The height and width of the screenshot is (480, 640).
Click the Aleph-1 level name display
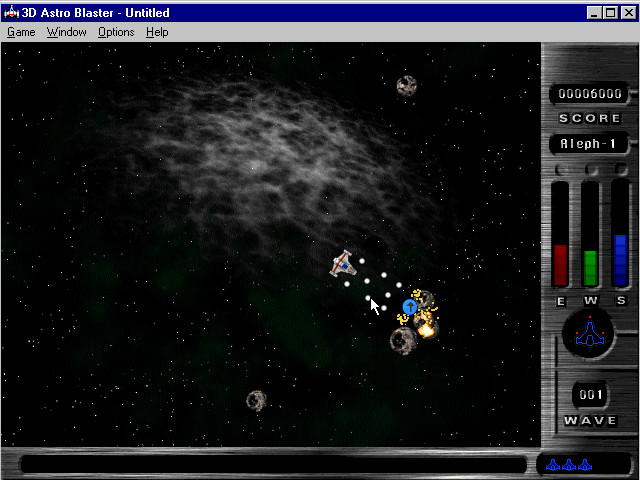point(588,144)
